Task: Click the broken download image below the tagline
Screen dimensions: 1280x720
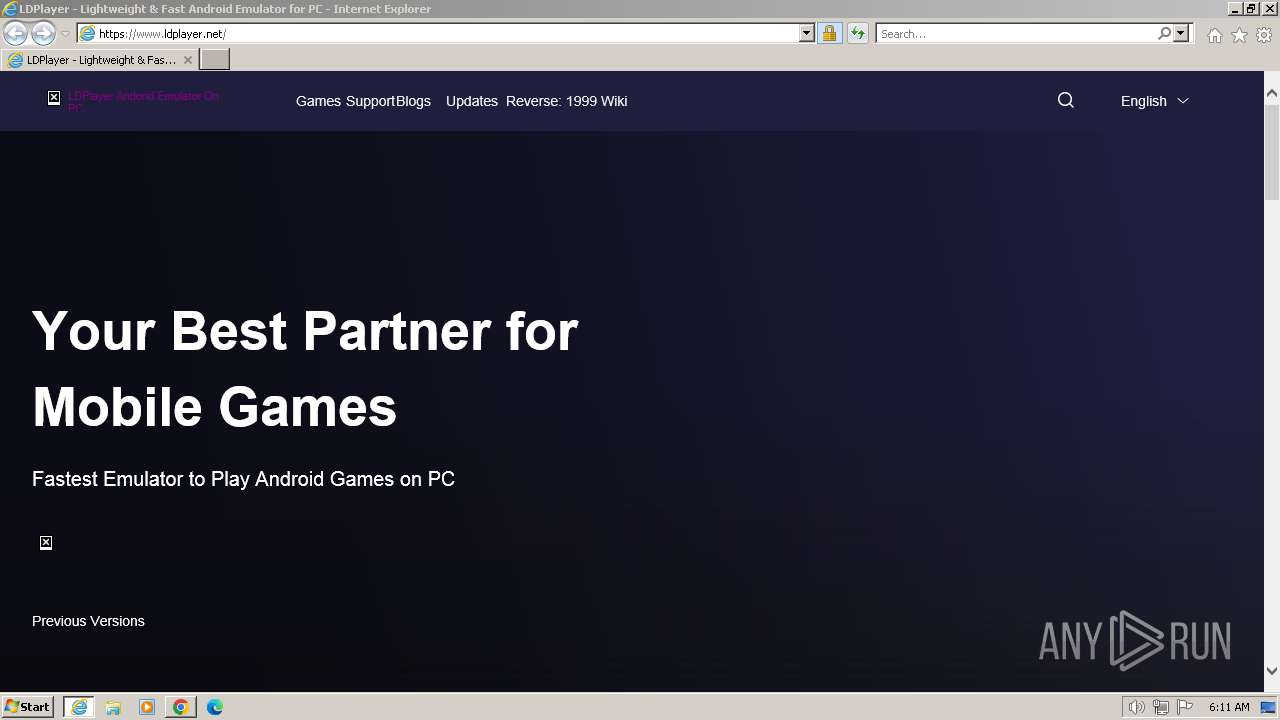Action: click(46, 542)
